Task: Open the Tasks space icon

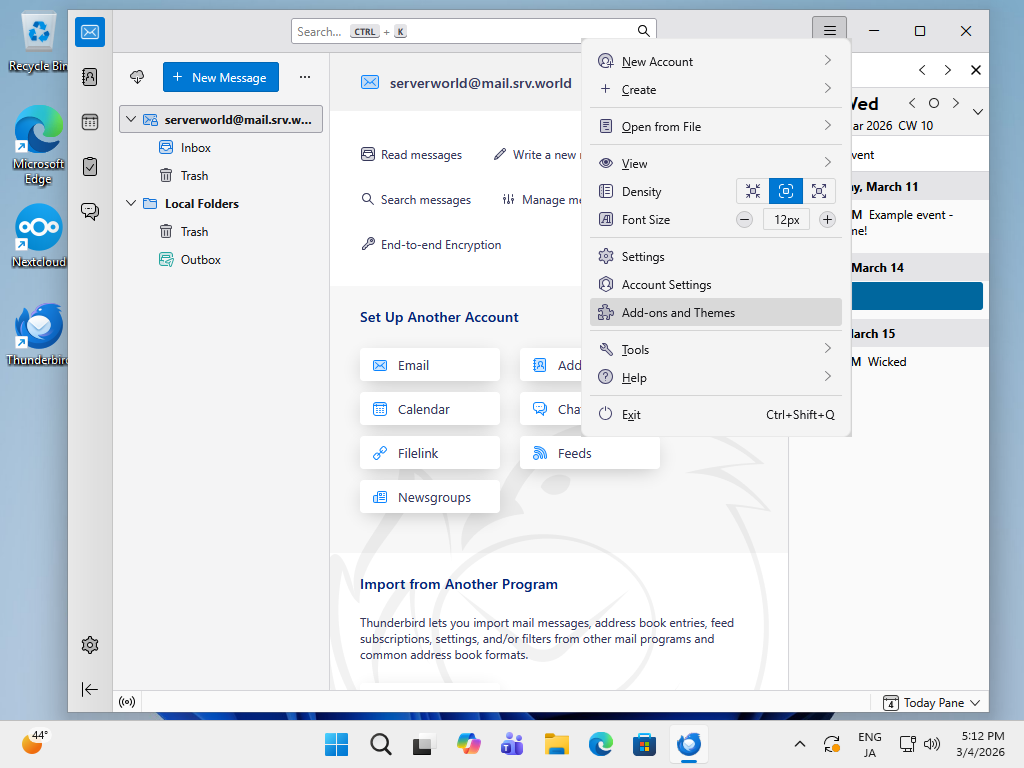Action: 90,167
